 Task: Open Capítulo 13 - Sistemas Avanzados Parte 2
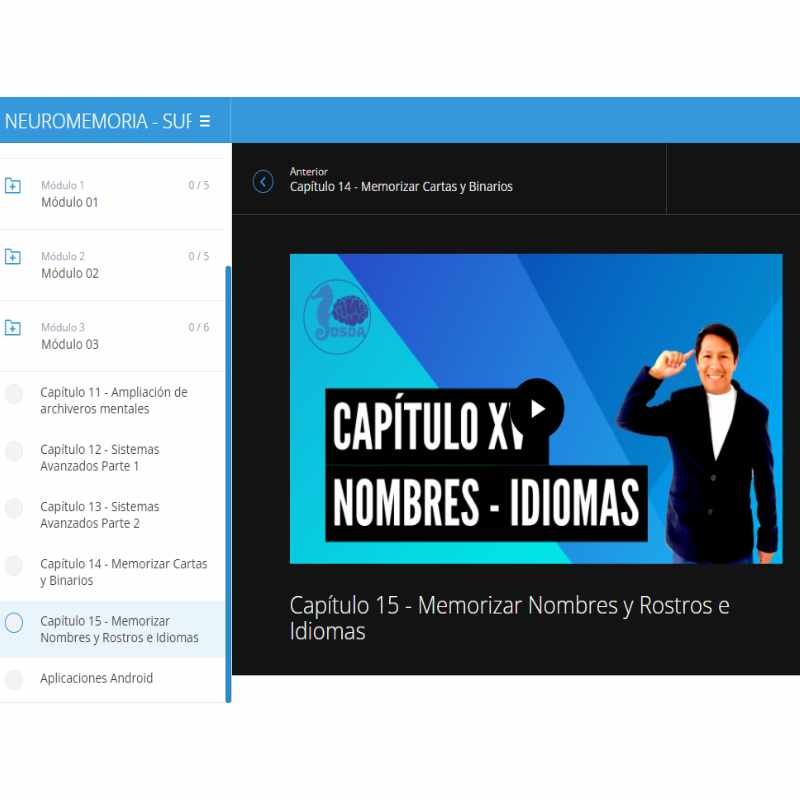click(x=100, y=515)
